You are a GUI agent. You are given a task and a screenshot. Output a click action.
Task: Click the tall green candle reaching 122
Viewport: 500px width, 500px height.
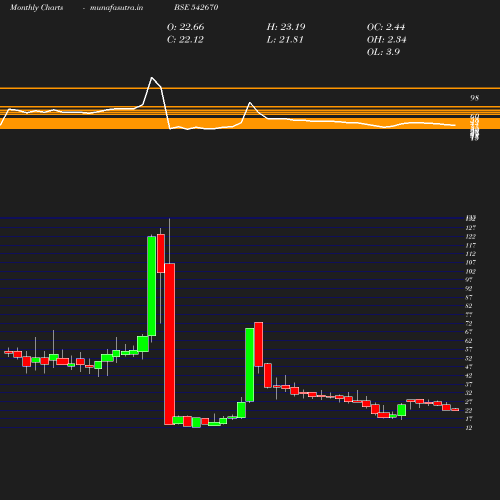point(152,286)
